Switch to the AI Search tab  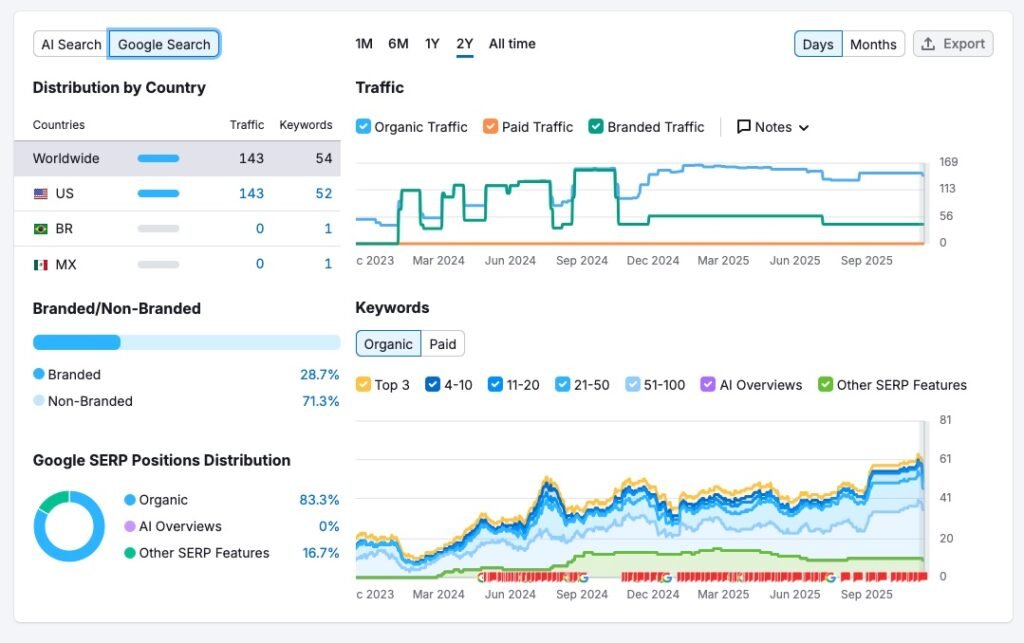(x=71, y=44)
